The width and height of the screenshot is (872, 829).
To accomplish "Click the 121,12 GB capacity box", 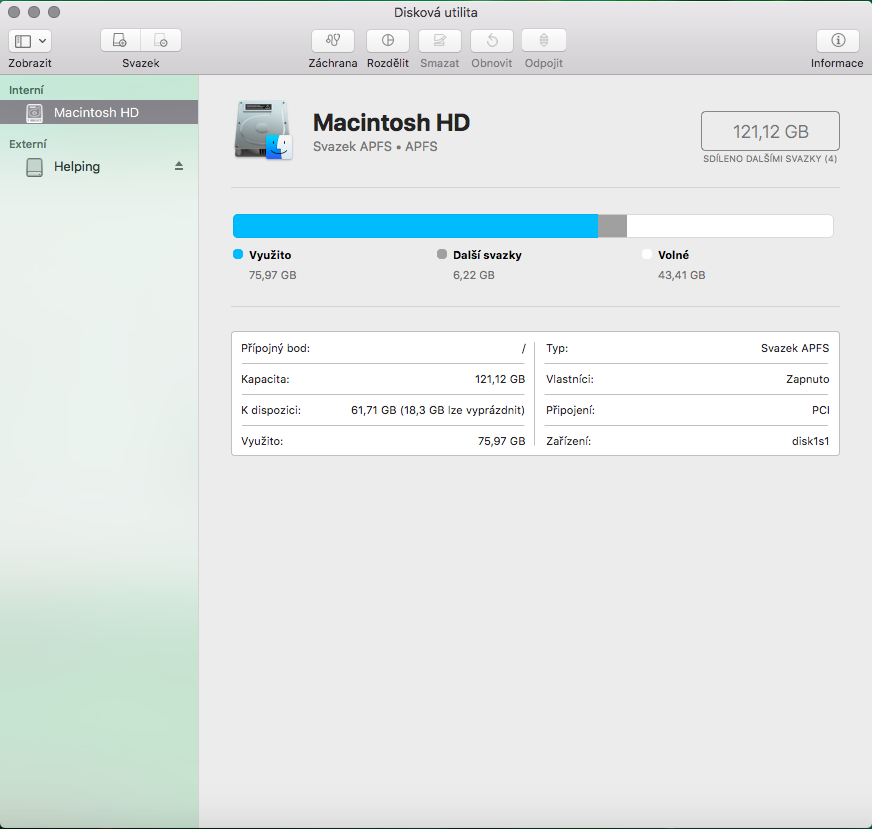I will coord(770,131).
